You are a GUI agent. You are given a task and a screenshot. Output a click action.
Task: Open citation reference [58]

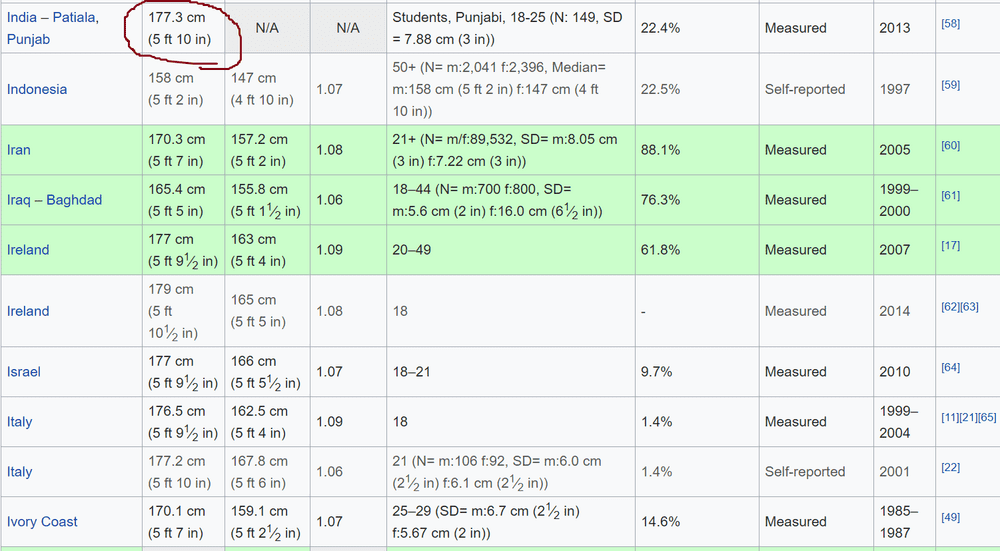click(x=950, y=24)
